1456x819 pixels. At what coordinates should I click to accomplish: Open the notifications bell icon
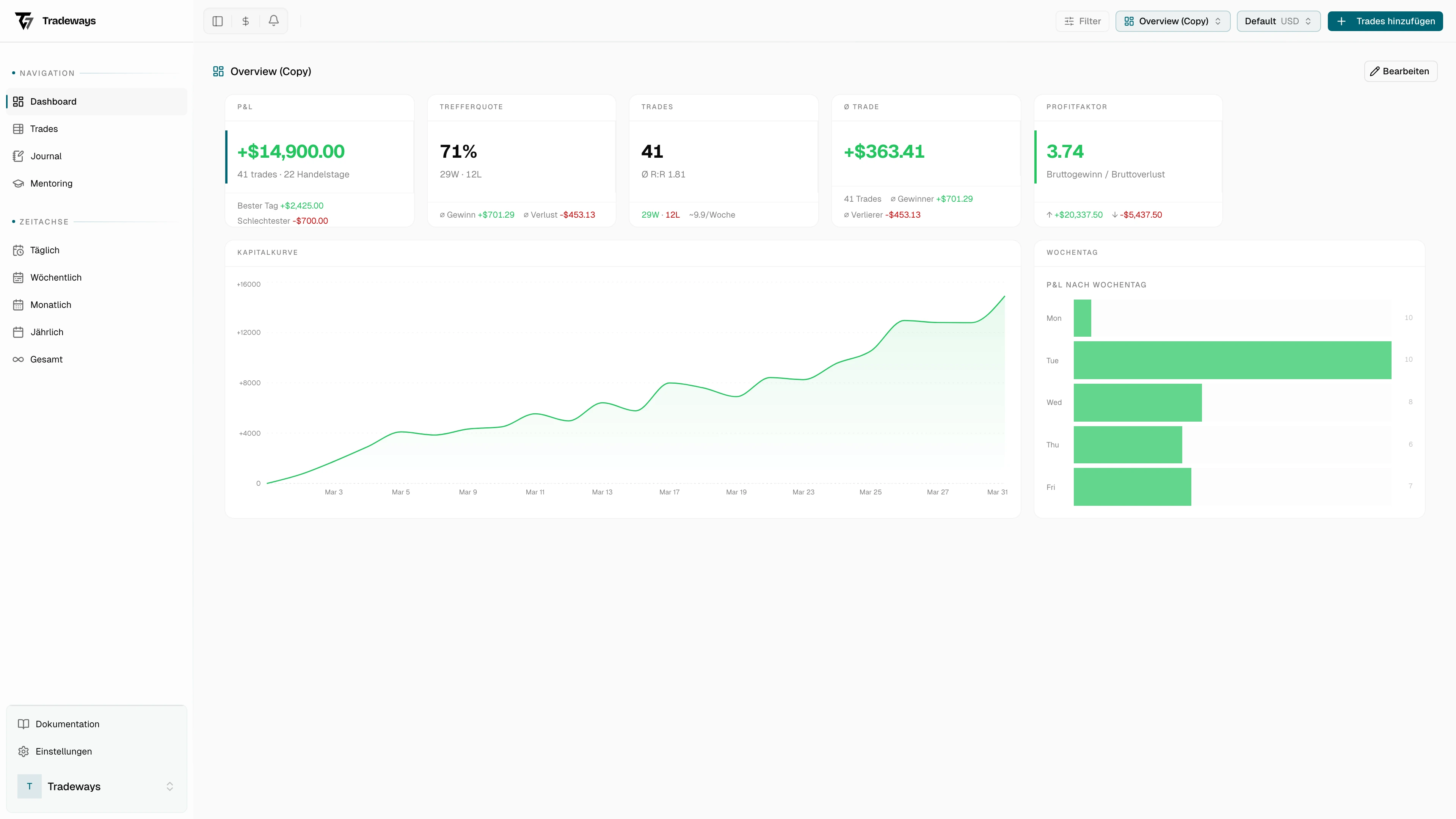tap(273, 21)
